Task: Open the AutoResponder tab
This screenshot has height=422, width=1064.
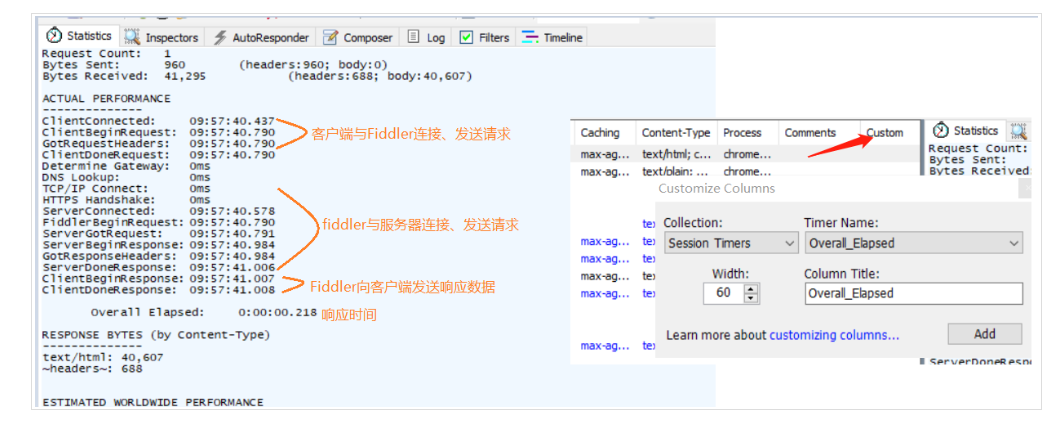Action: coord(262,37)
